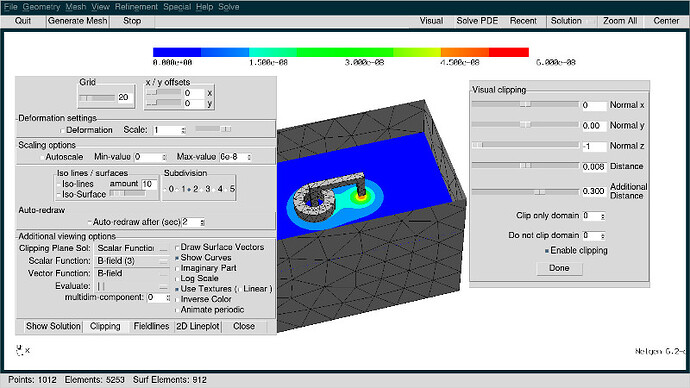The width and height of the screenshot is (690, 388).
Task: Enable the Autoscale checkbox
Action: pos(42,157)
